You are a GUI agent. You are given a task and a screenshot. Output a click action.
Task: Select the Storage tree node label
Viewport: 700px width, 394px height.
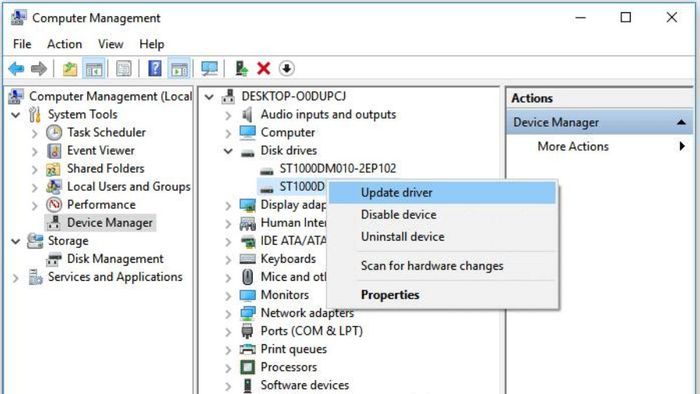click(68, 241)
